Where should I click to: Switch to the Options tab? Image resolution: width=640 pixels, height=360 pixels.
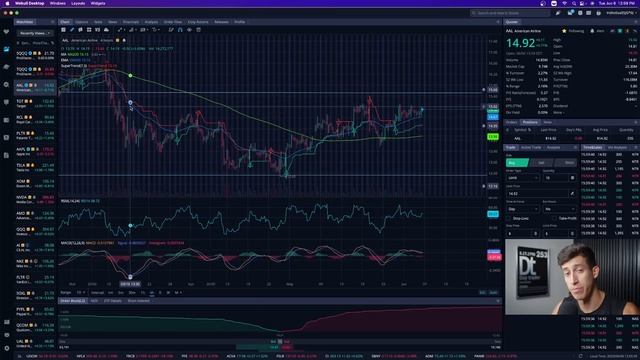tap(82, 22)
